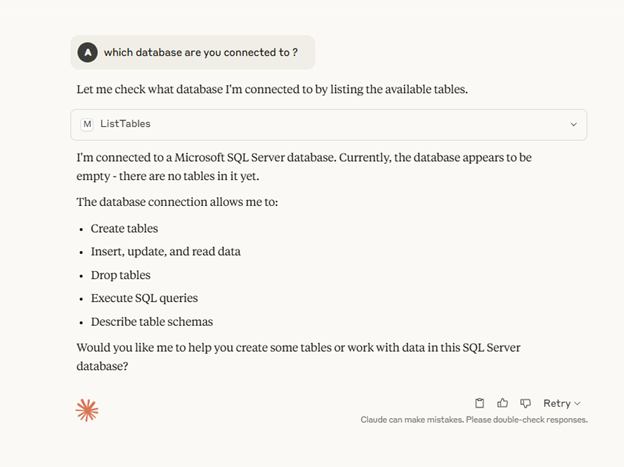
Task: Click the M icon beside ListTables
Action: (87, 124)
